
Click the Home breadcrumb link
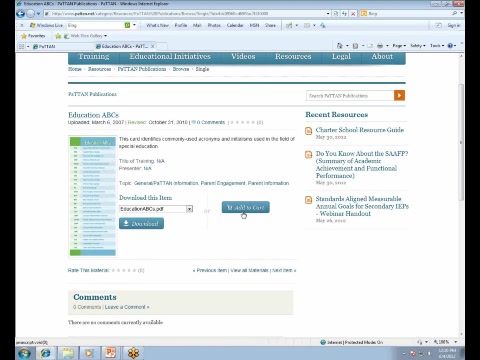75,69
